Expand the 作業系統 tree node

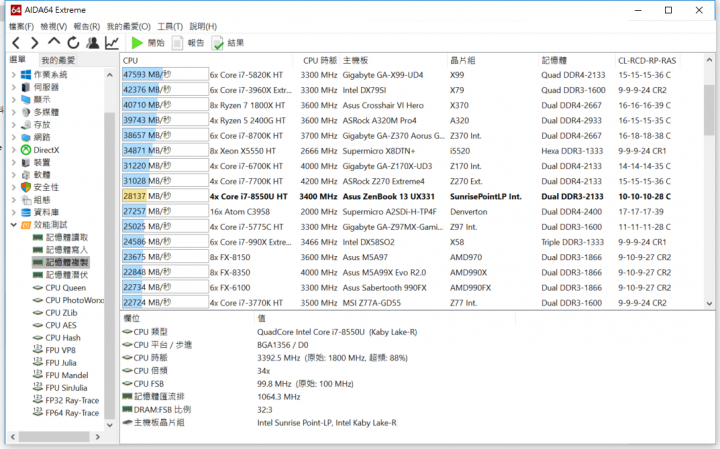(x=14, y=74)
